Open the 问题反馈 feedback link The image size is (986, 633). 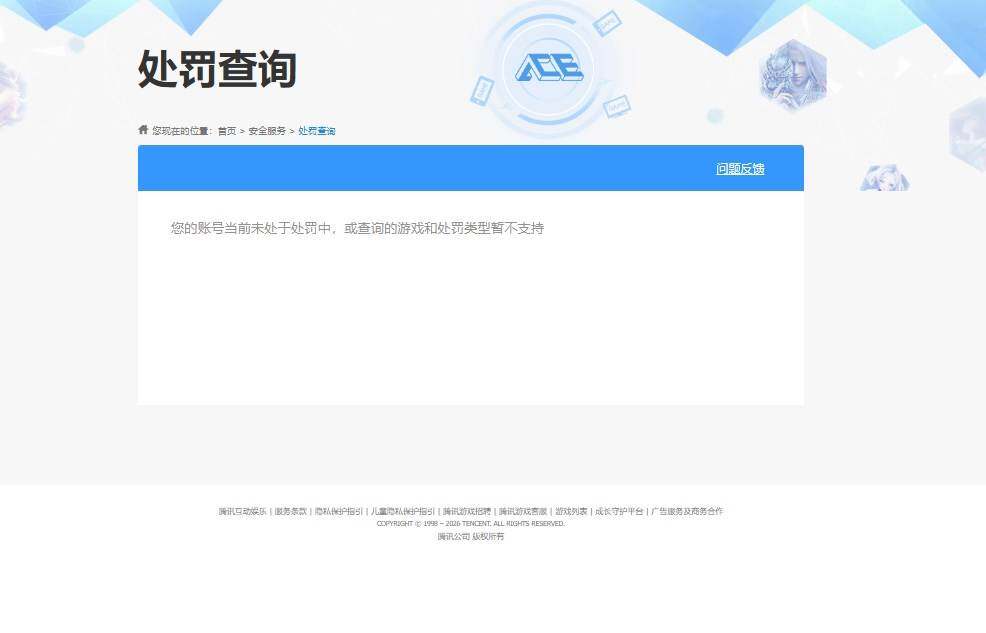click(x=741, y=168)
